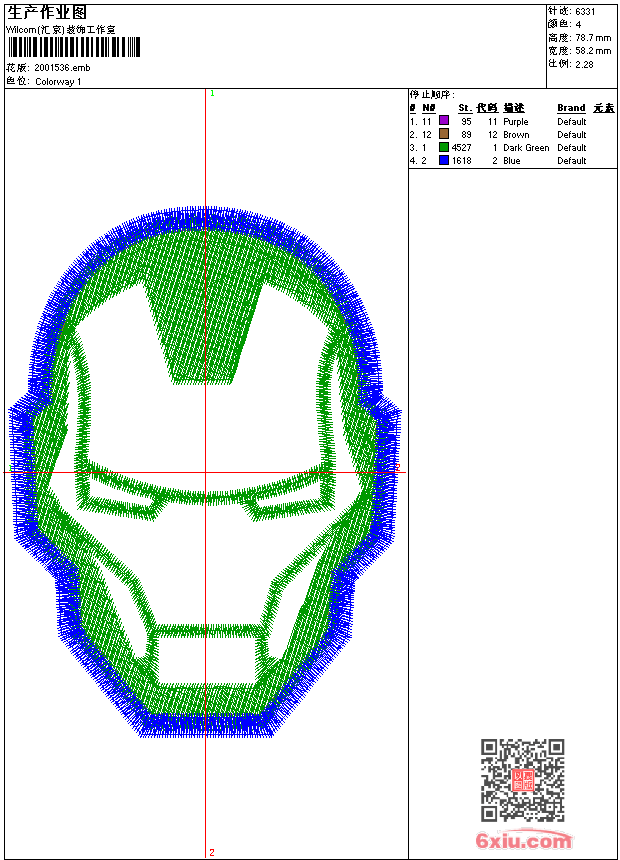Click the Blue thread color swatch
The height and width of the screenshot is (860, 620).
(x=444, y=160)
